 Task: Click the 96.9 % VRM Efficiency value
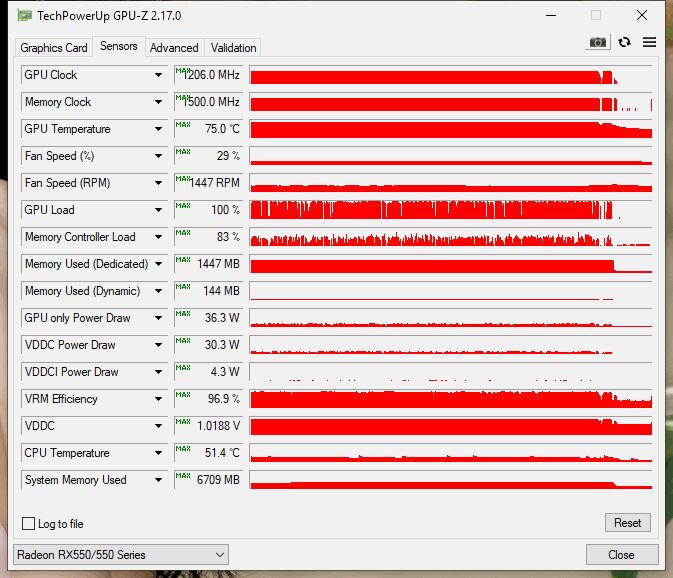click(x=209, y=399)
